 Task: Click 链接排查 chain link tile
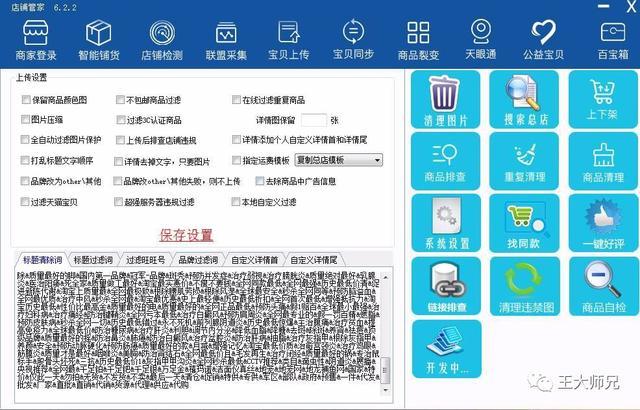pos(446,286)
